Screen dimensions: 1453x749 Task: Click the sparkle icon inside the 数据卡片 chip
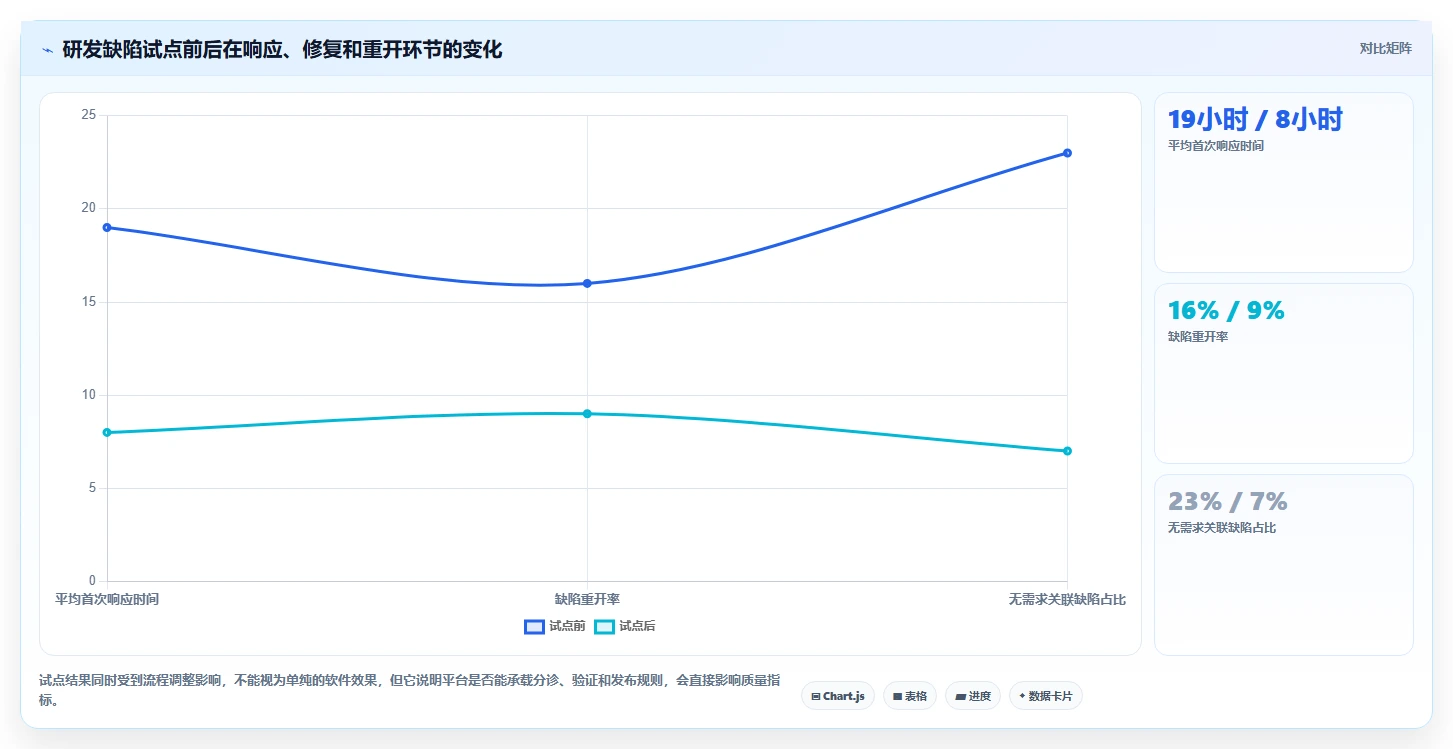[x=1022, y=696]
